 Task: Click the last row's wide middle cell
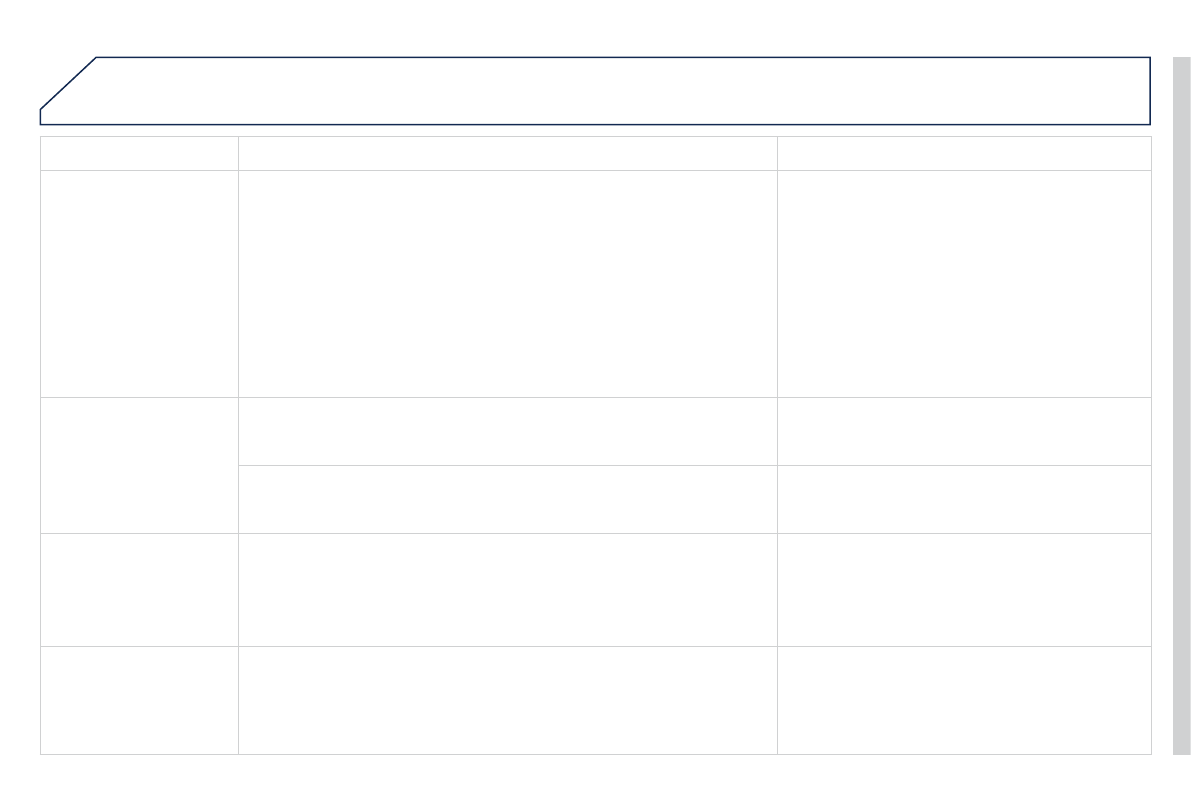(x=507, y=700)
